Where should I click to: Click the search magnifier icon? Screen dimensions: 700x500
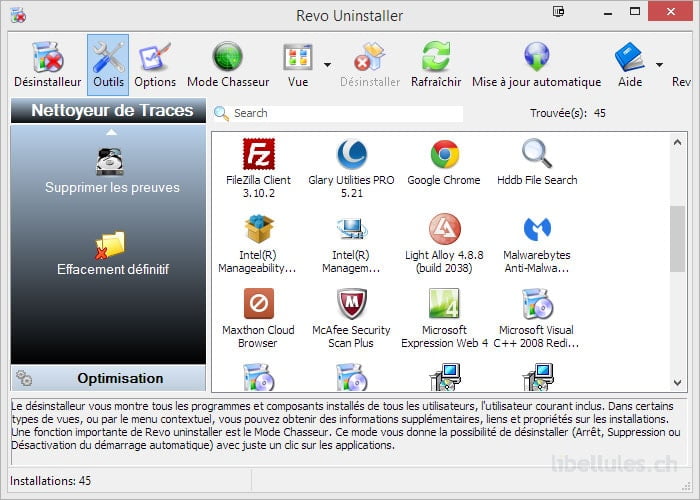tap(221, 113)
